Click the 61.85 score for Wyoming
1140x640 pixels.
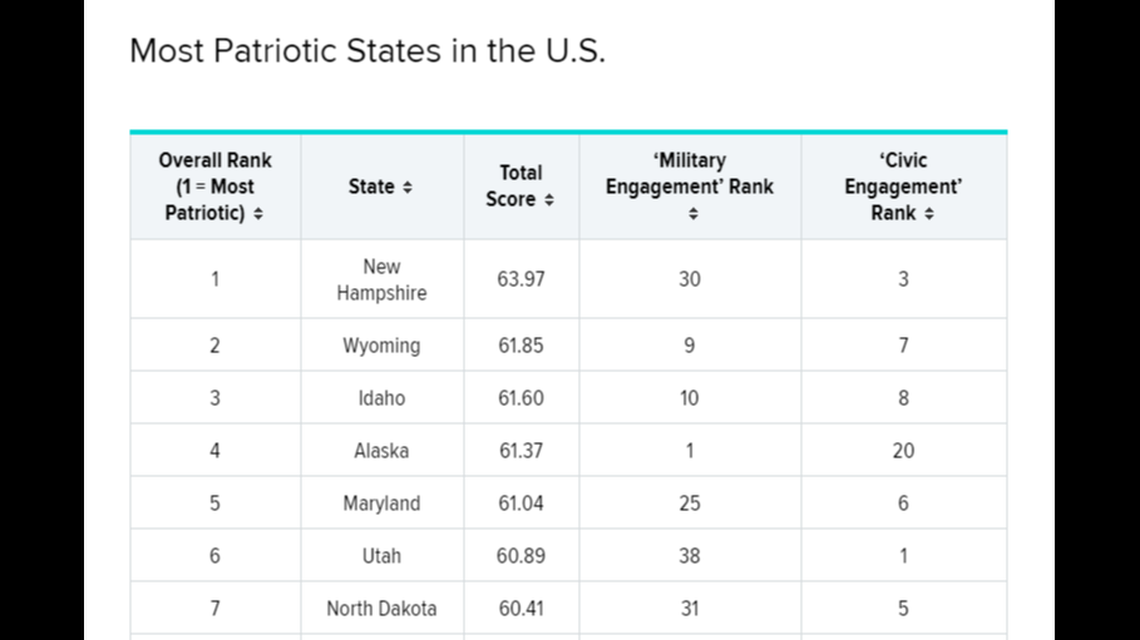pos(521,346)
